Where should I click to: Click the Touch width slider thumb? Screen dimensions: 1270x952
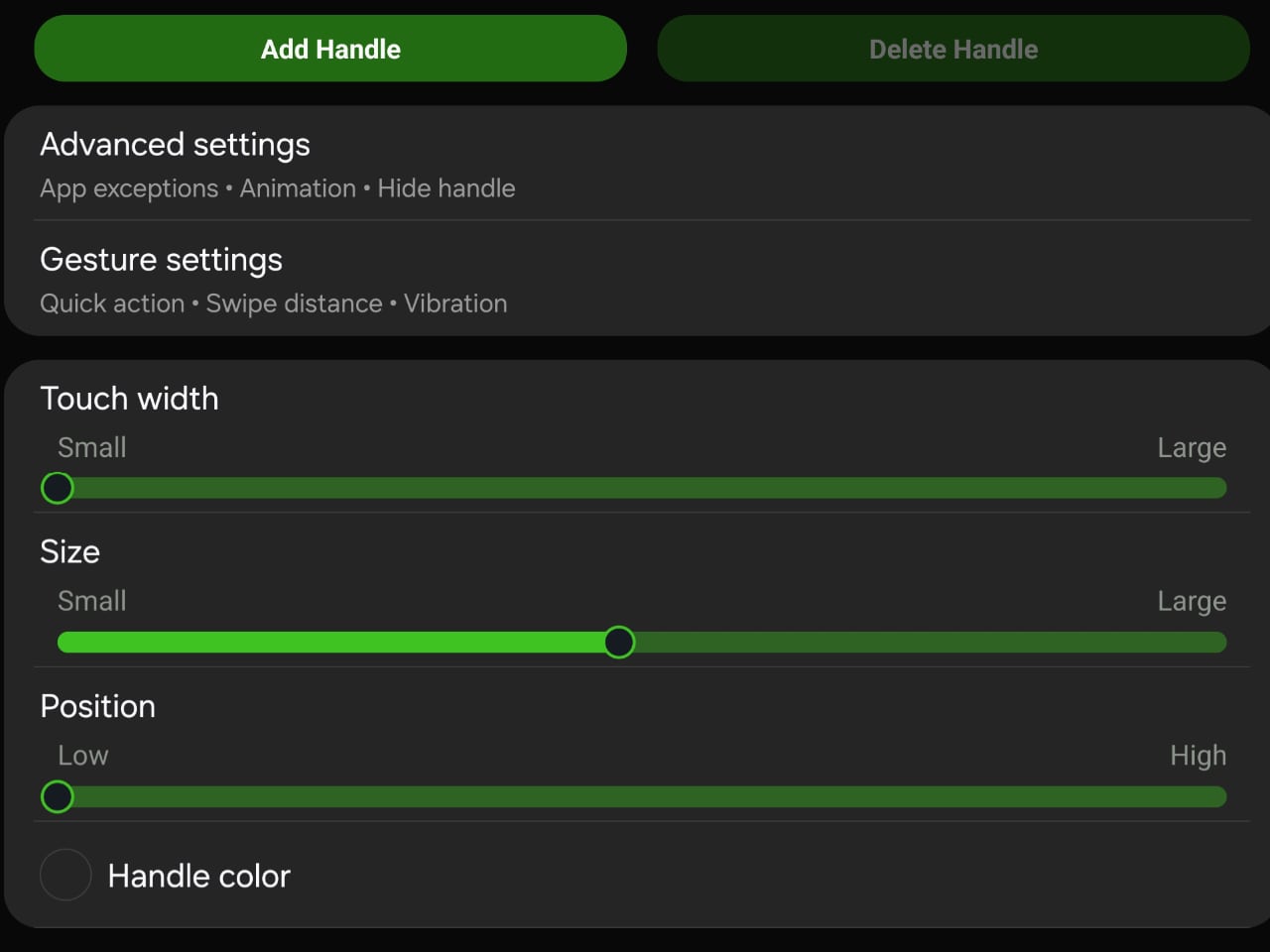coord(58,488)
